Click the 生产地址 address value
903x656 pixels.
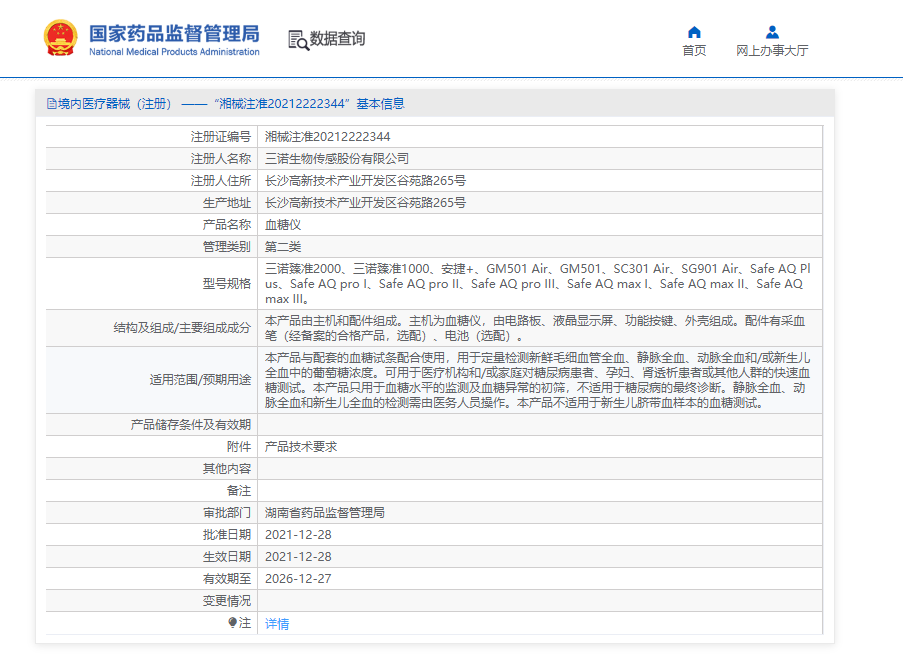tap(365, 203)
